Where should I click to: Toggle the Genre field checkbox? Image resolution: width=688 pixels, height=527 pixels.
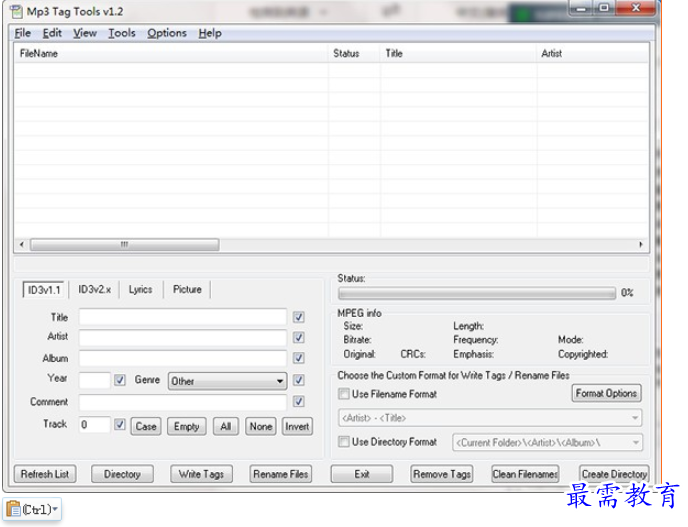299,380
